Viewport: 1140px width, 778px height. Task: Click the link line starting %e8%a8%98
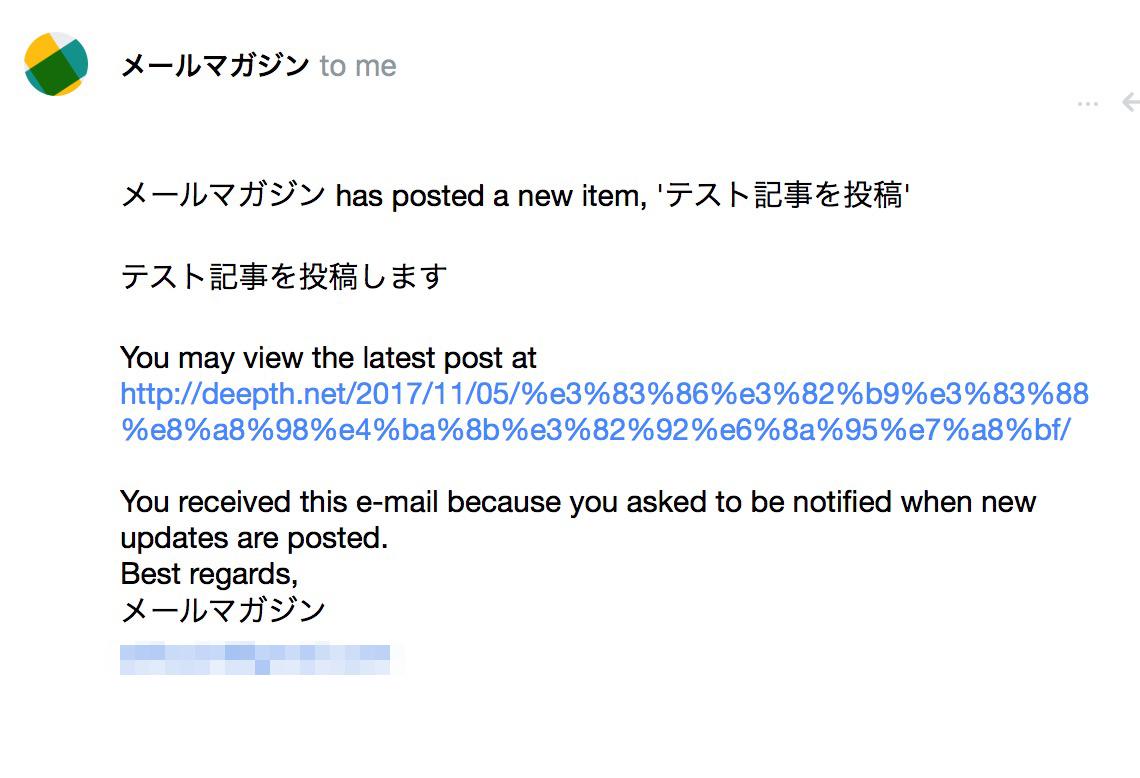(595, 430)
